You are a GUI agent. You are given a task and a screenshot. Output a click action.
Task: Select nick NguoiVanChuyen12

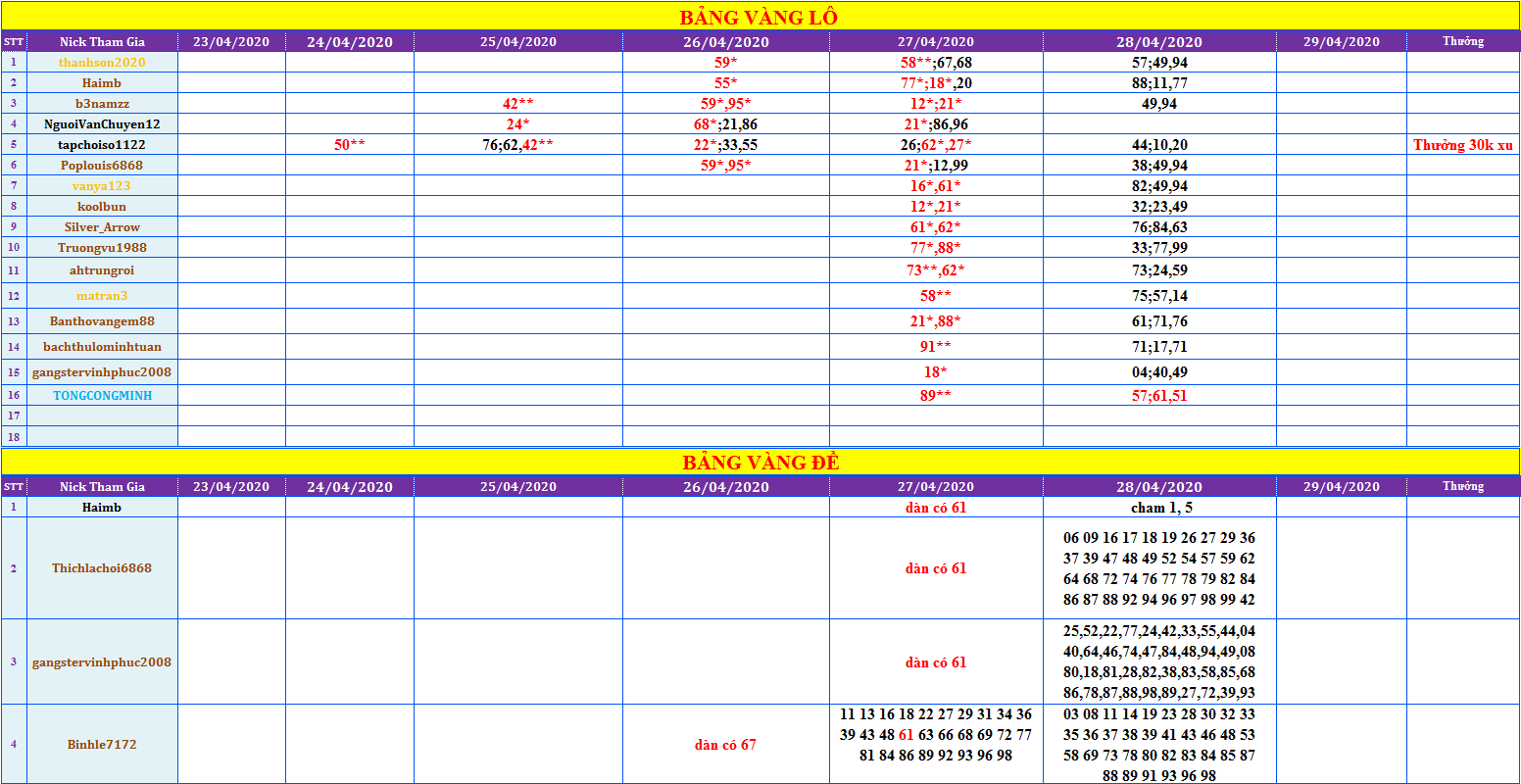pos(102,123)
